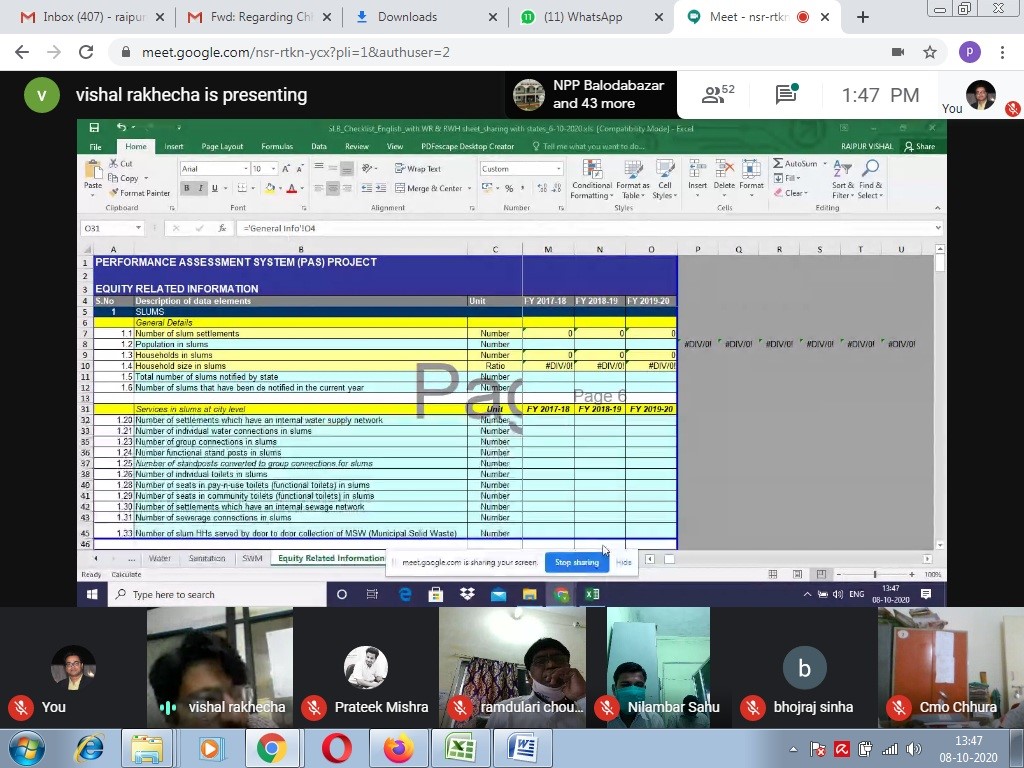Open the Formulas ribbon tab
This screenshot has height=768, width=1024.
coord(277,147)
